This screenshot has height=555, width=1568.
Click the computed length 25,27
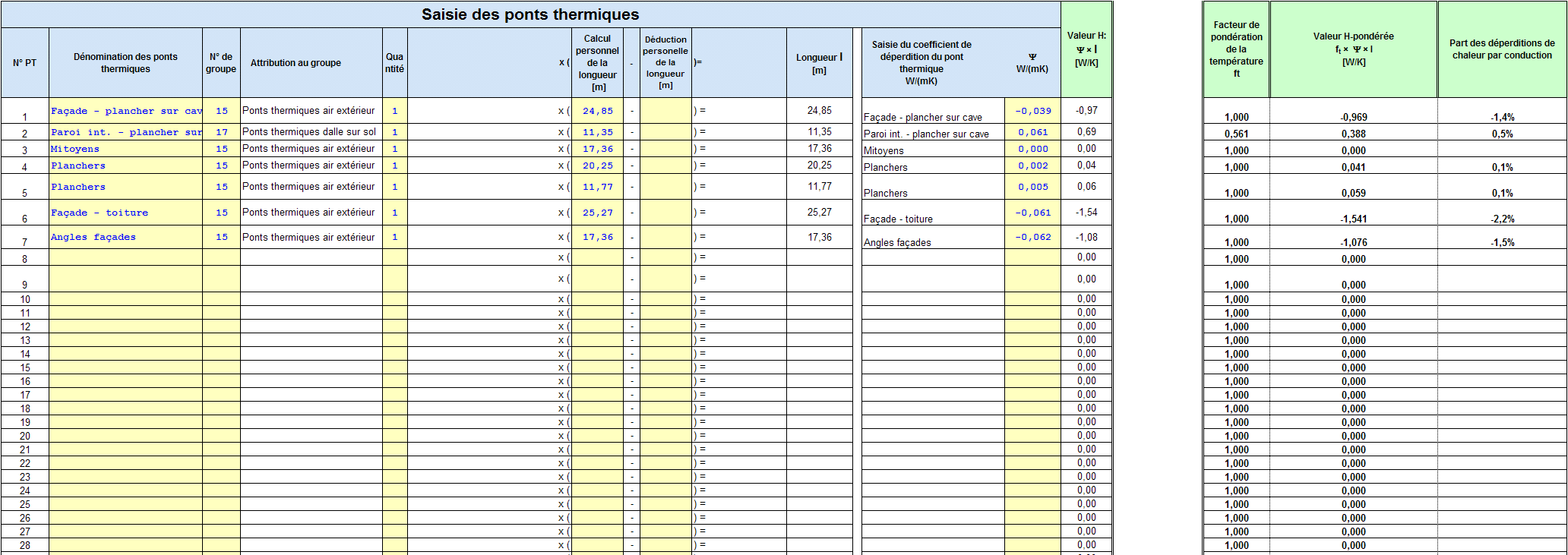[x=819, y=213]
